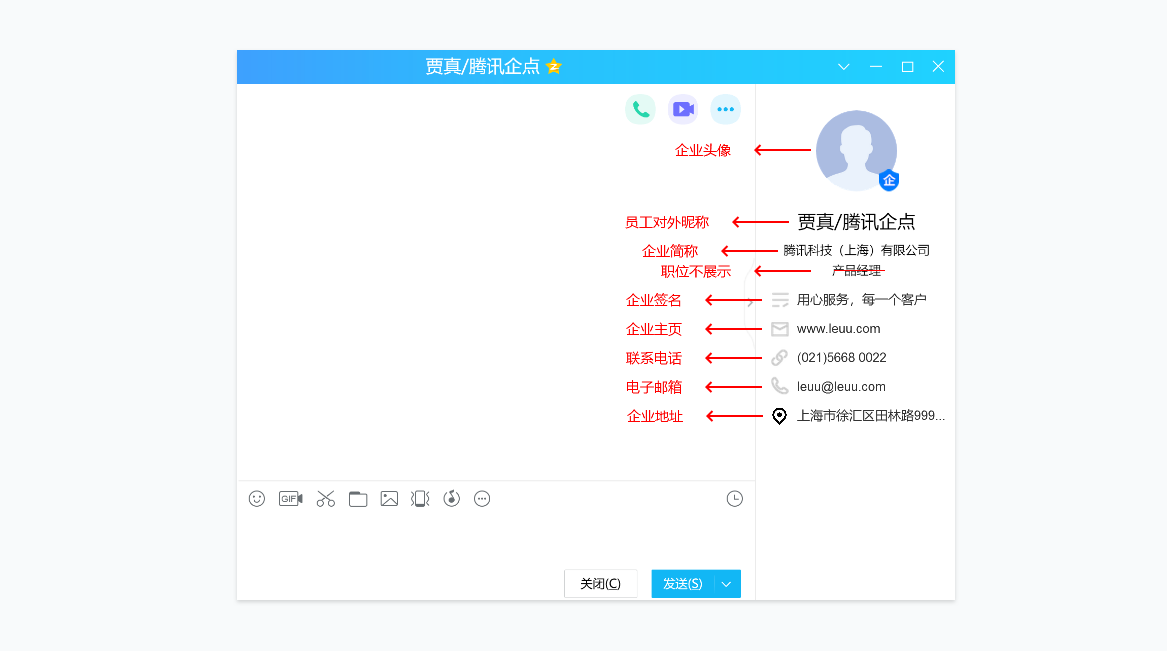The width and height of the screenshot is (1167, 651).
Task: Start a video call with the camera icon
Action: [x=682, y=109]
